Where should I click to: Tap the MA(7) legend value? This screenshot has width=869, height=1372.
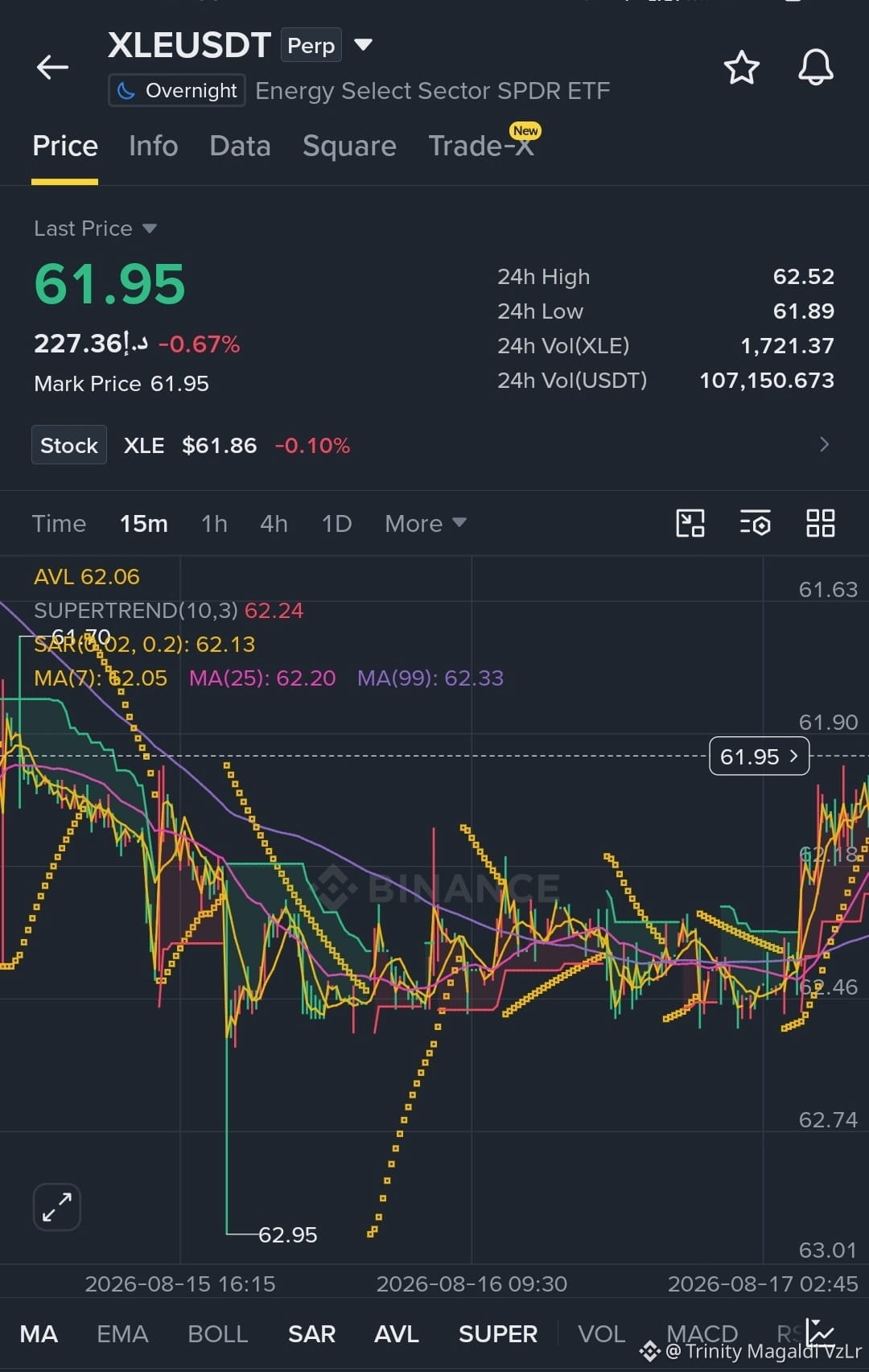101,678
